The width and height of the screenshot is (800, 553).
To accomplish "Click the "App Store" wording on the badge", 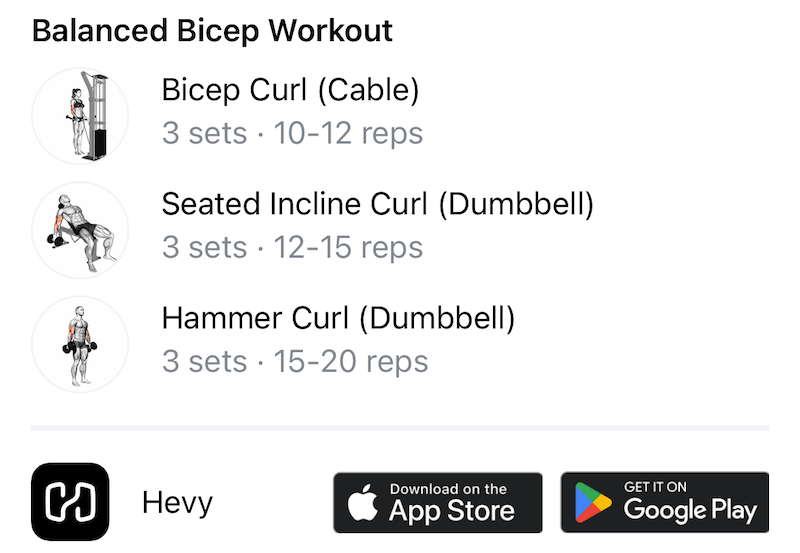I will pos(451,511).
